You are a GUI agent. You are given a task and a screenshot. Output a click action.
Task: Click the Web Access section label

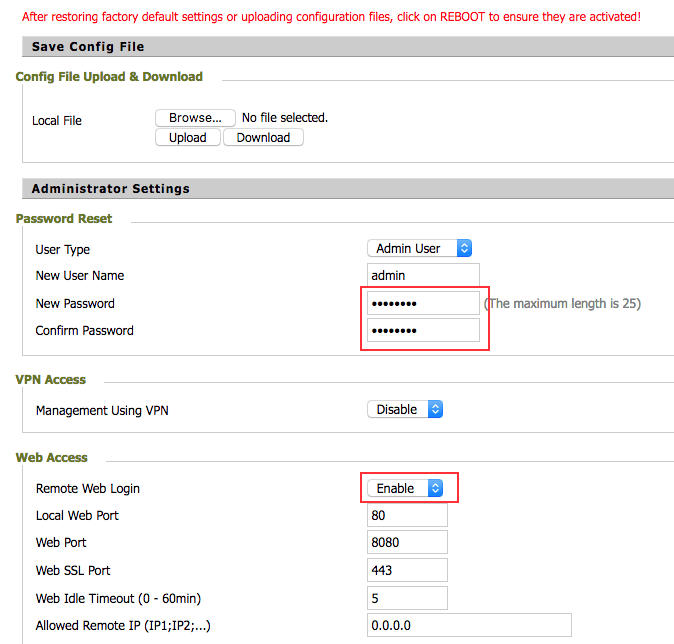tap(52, 458)
